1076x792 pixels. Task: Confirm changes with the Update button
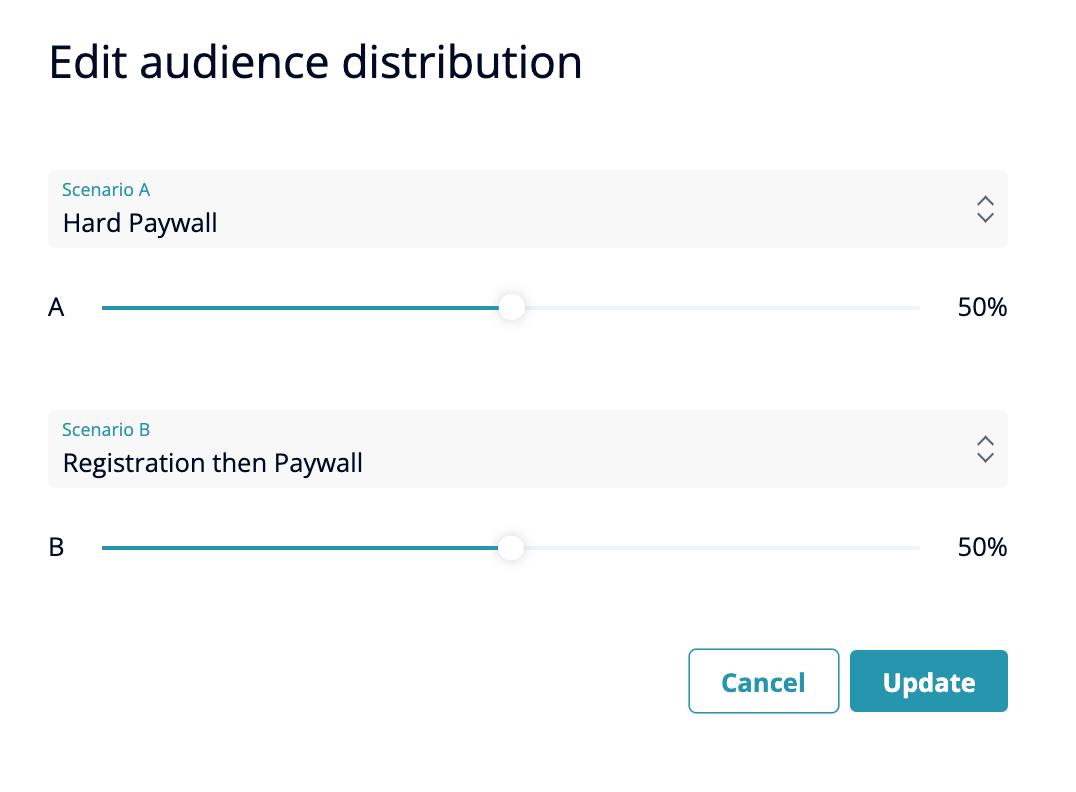click(x=928, y=682)
